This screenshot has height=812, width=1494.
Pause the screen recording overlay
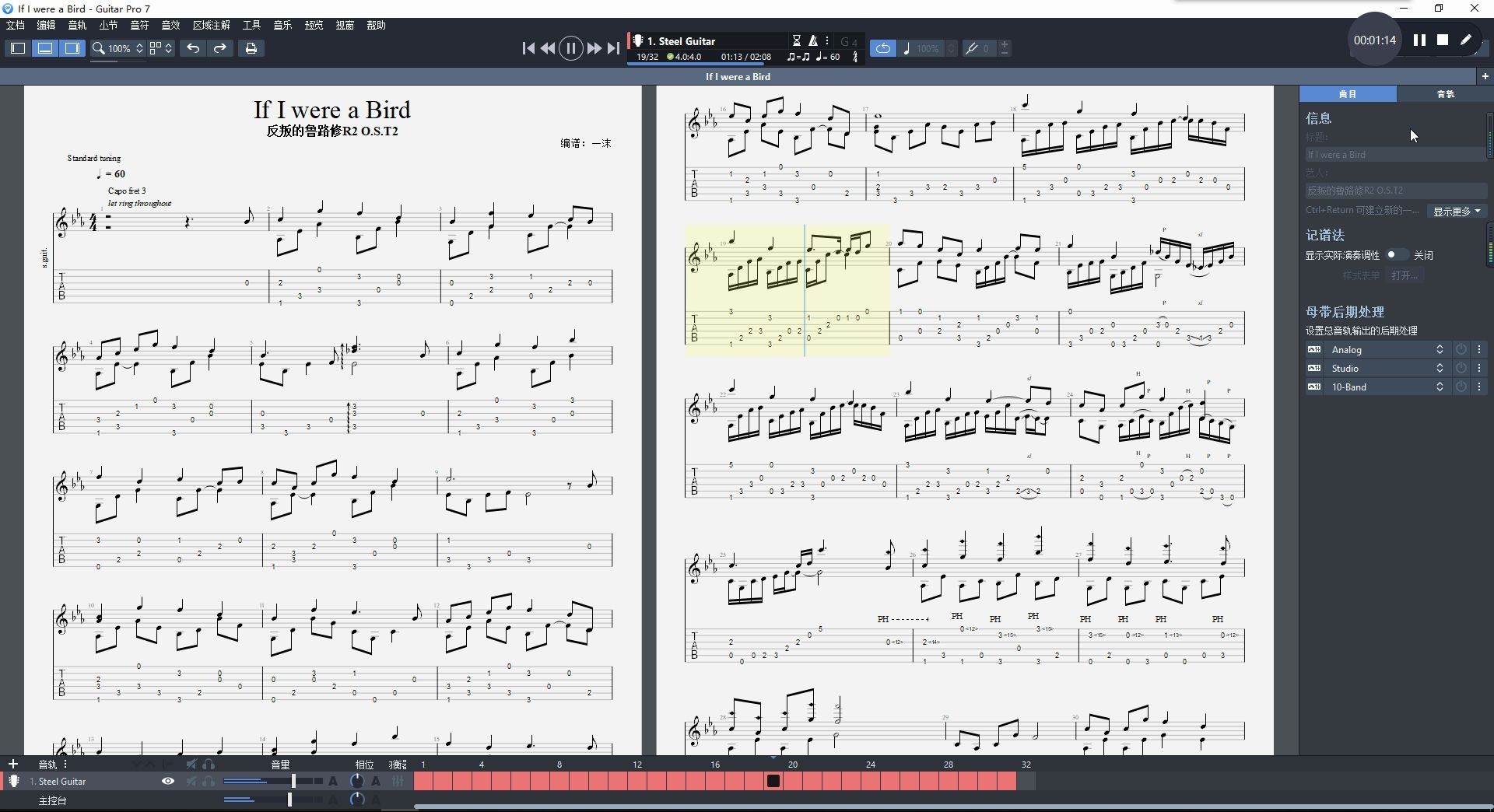[1419, 40]
